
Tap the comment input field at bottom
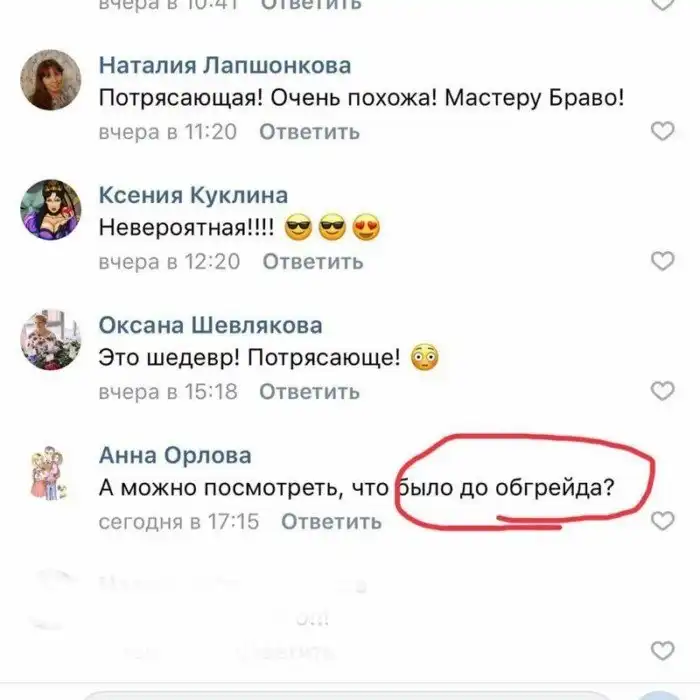tap(348, 696)
